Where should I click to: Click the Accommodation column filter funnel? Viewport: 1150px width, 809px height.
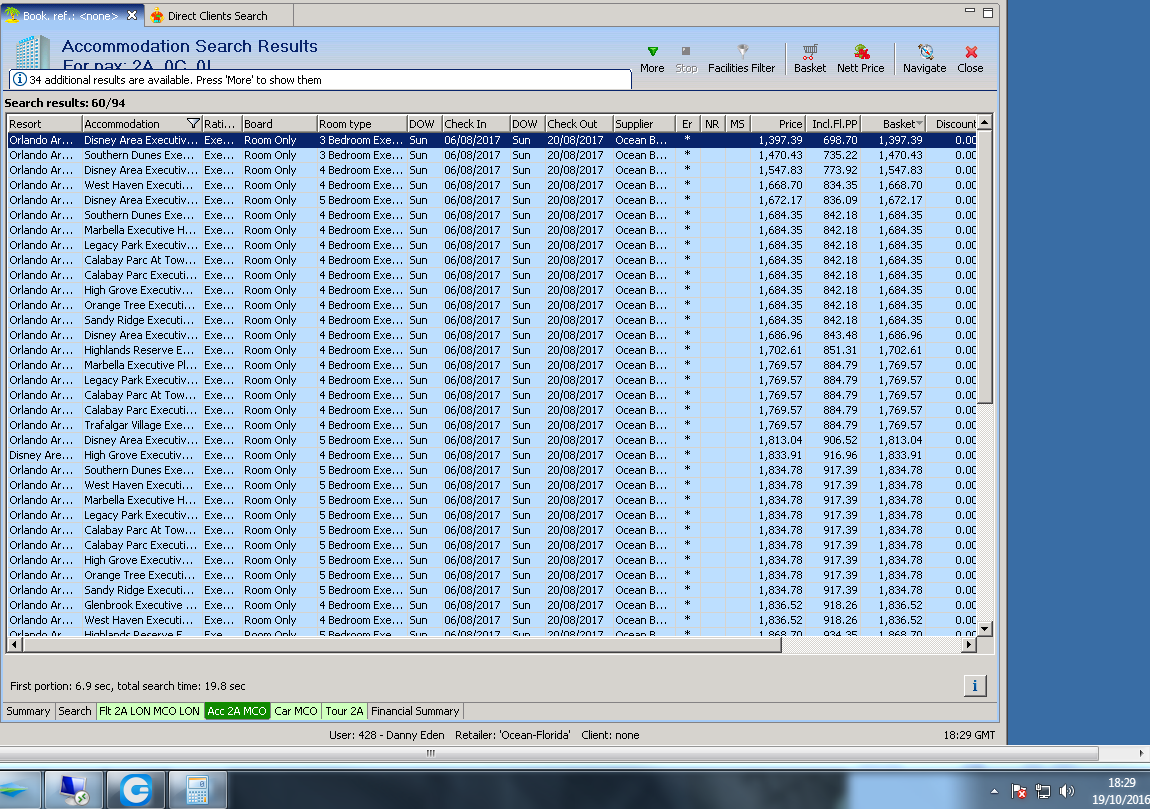click(x=194, y=124)
